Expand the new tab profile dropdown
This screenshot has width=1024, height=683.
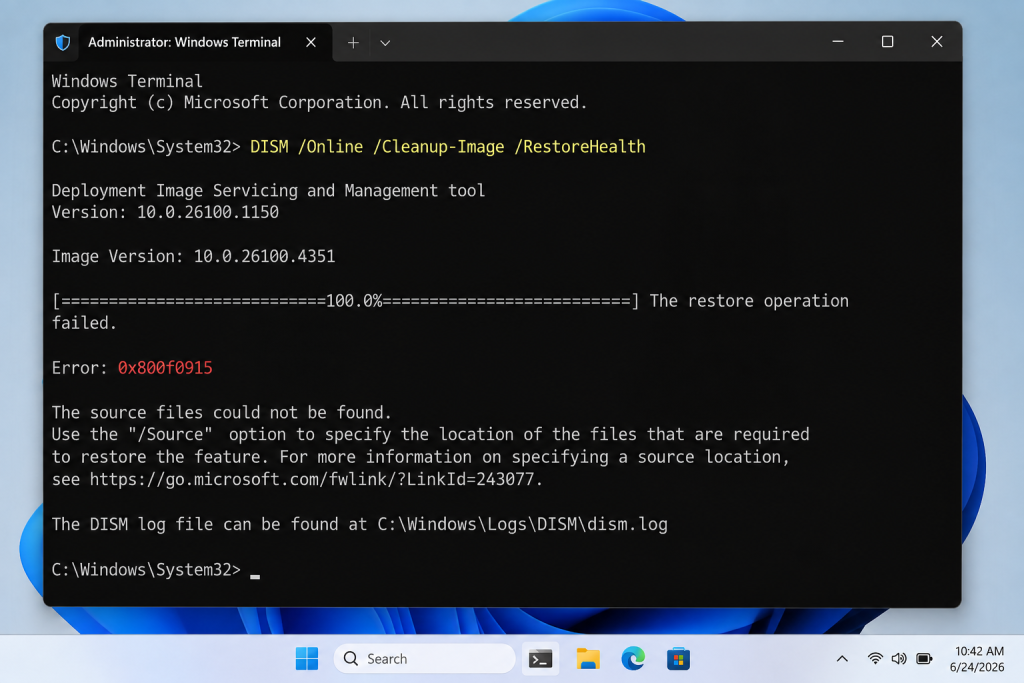tap(385, 43)
